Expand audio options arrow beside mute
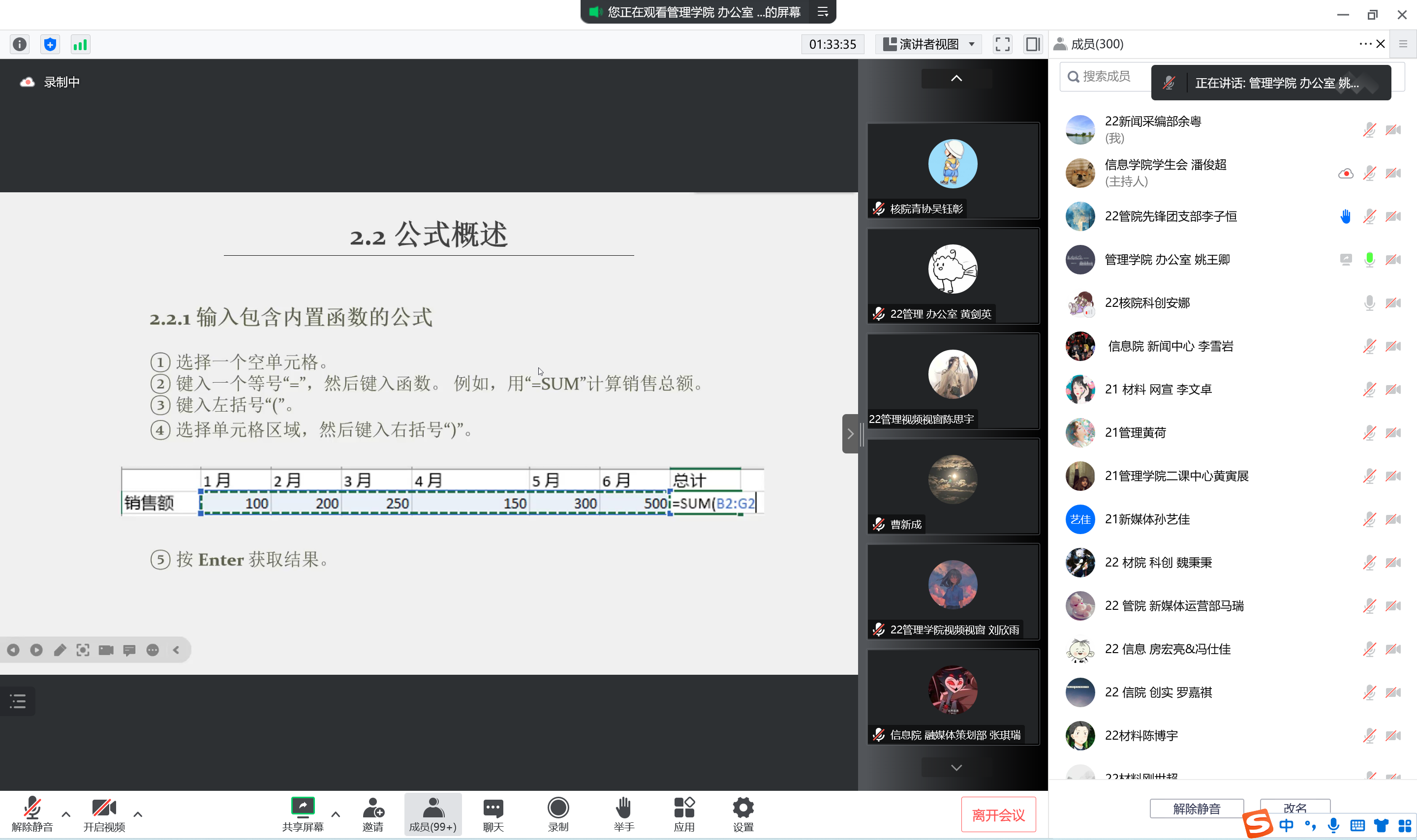 point(66,814)
